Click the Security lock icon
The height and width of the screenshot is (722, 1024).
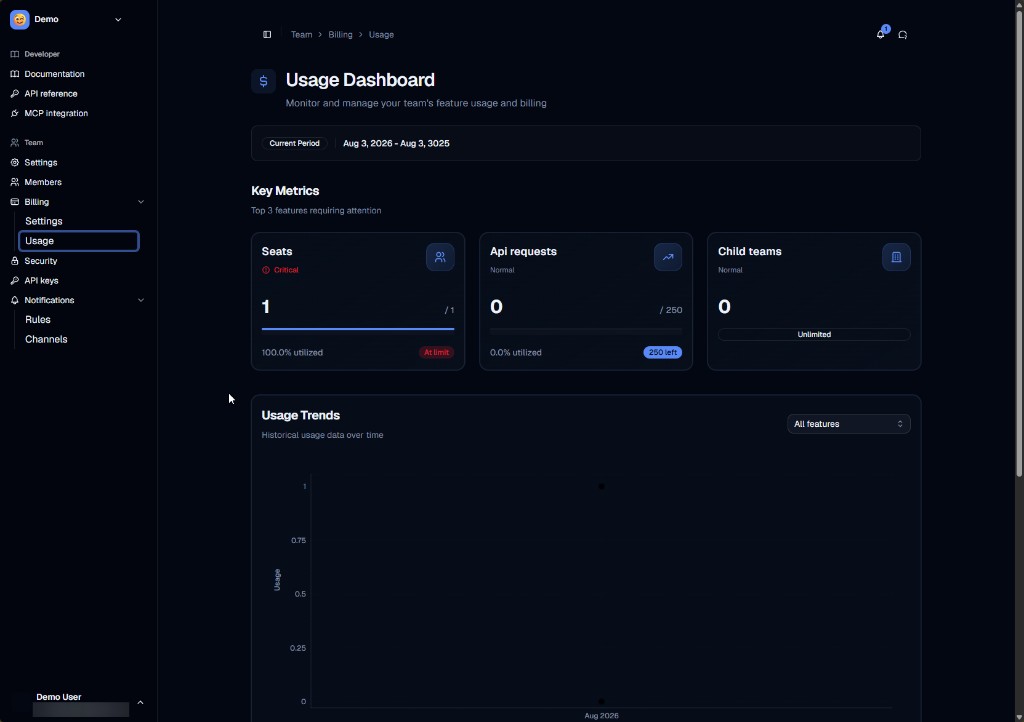point(14,260)
